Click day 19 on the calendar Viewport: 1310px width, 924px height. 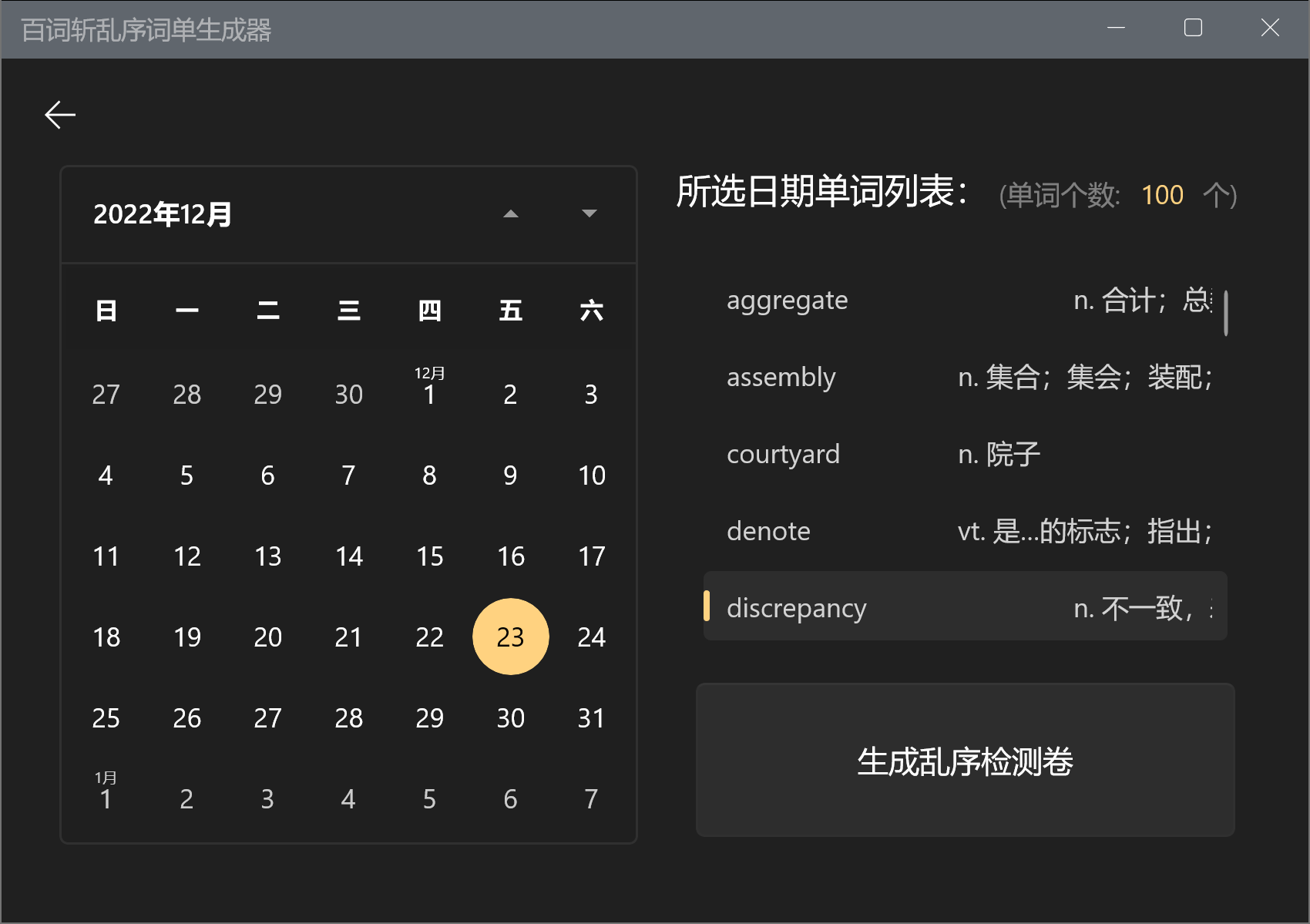point(186,637)
